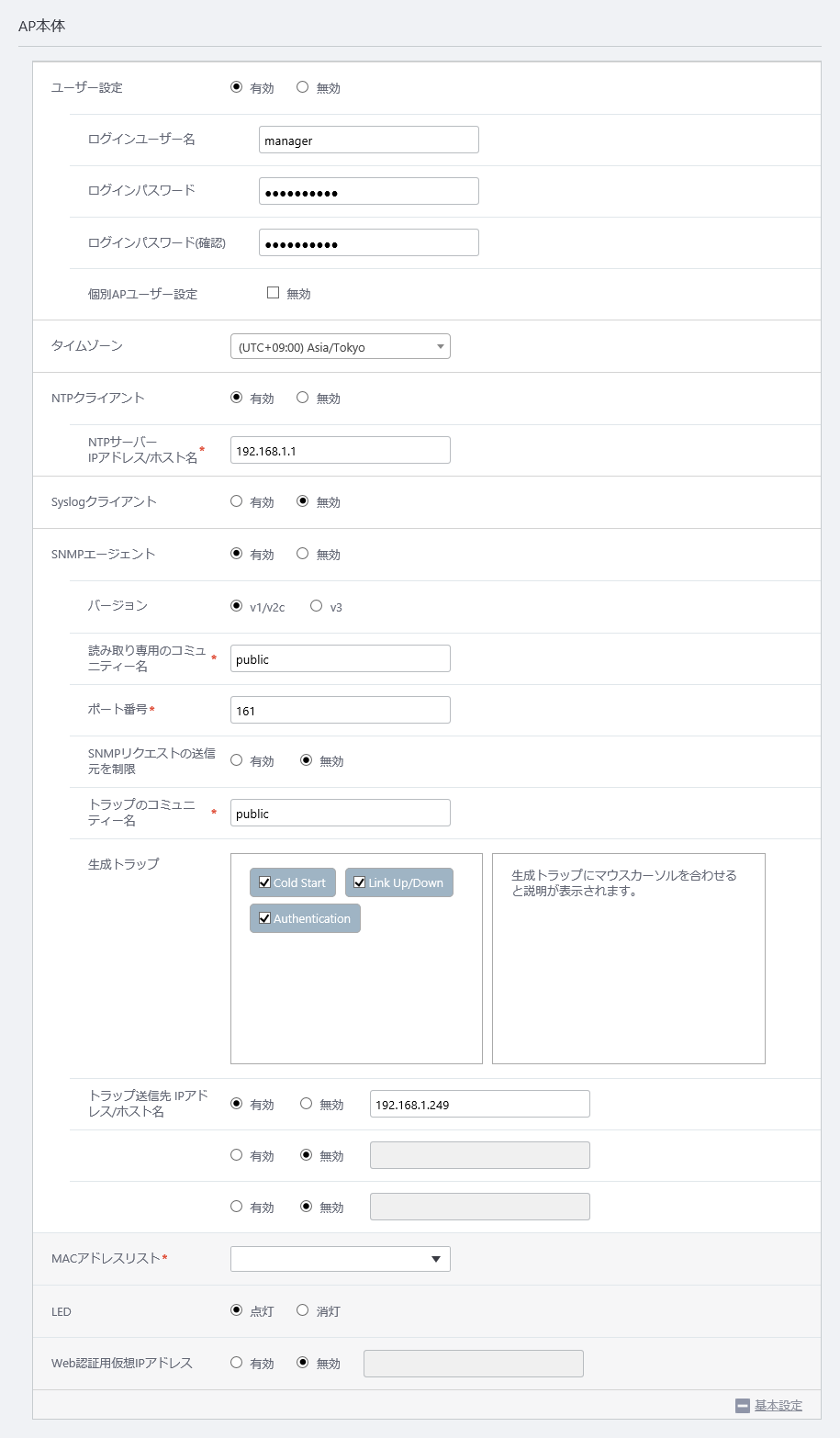840x1438 pixels.
Task: Enable Syslogクライアント with 有効 radio
Action: point(236,501)
